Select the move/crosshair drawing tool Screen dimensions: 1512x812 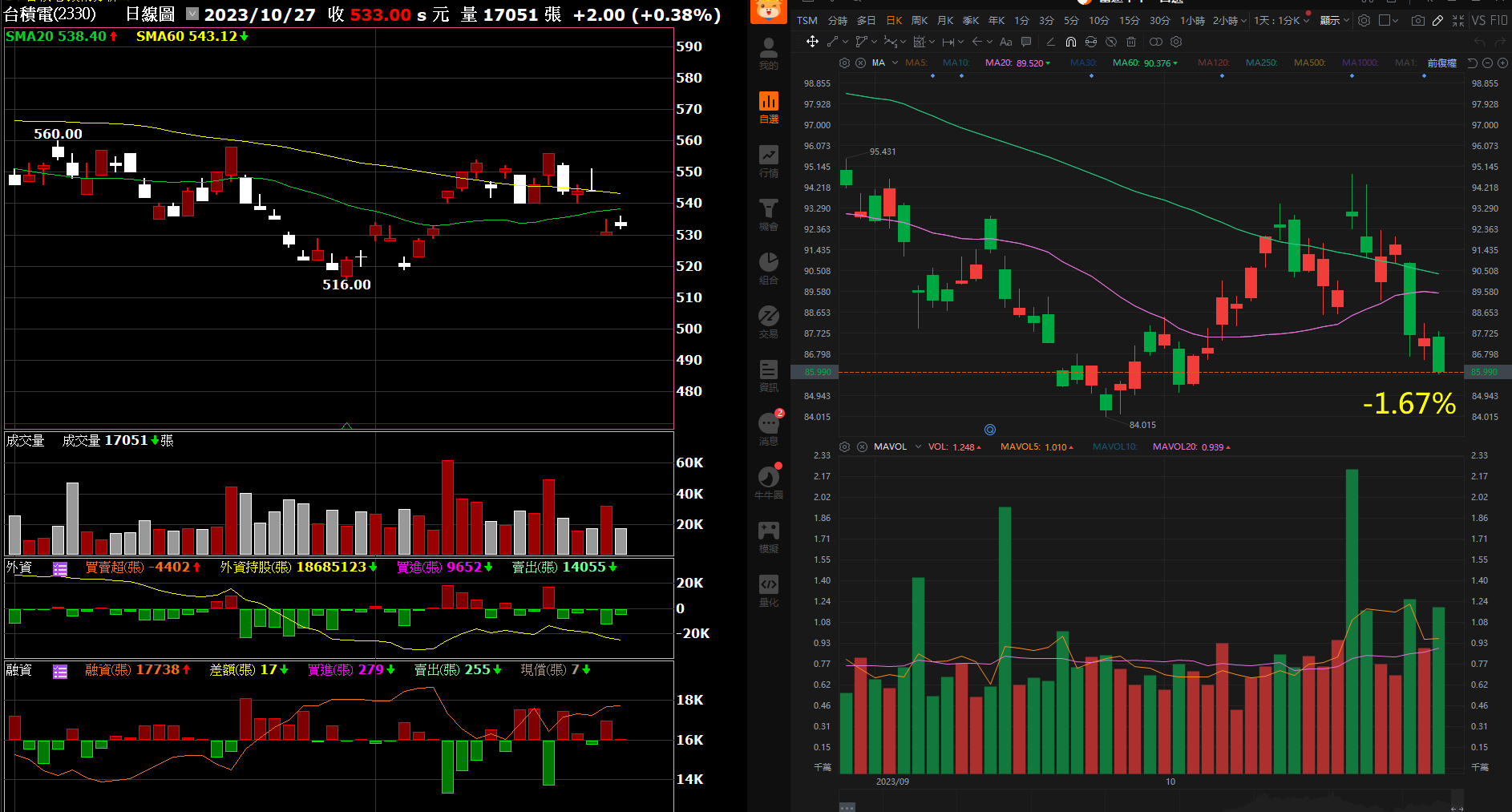tap(812, 42)
